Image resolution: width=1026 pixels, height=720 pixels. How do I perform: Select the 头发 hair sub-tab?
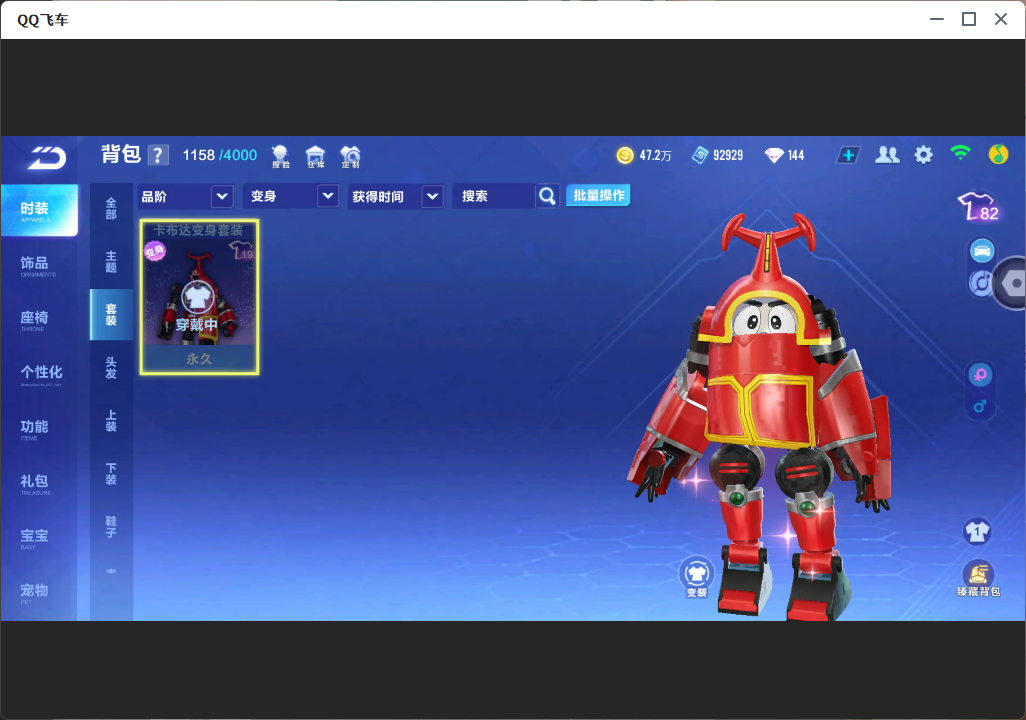111,368
